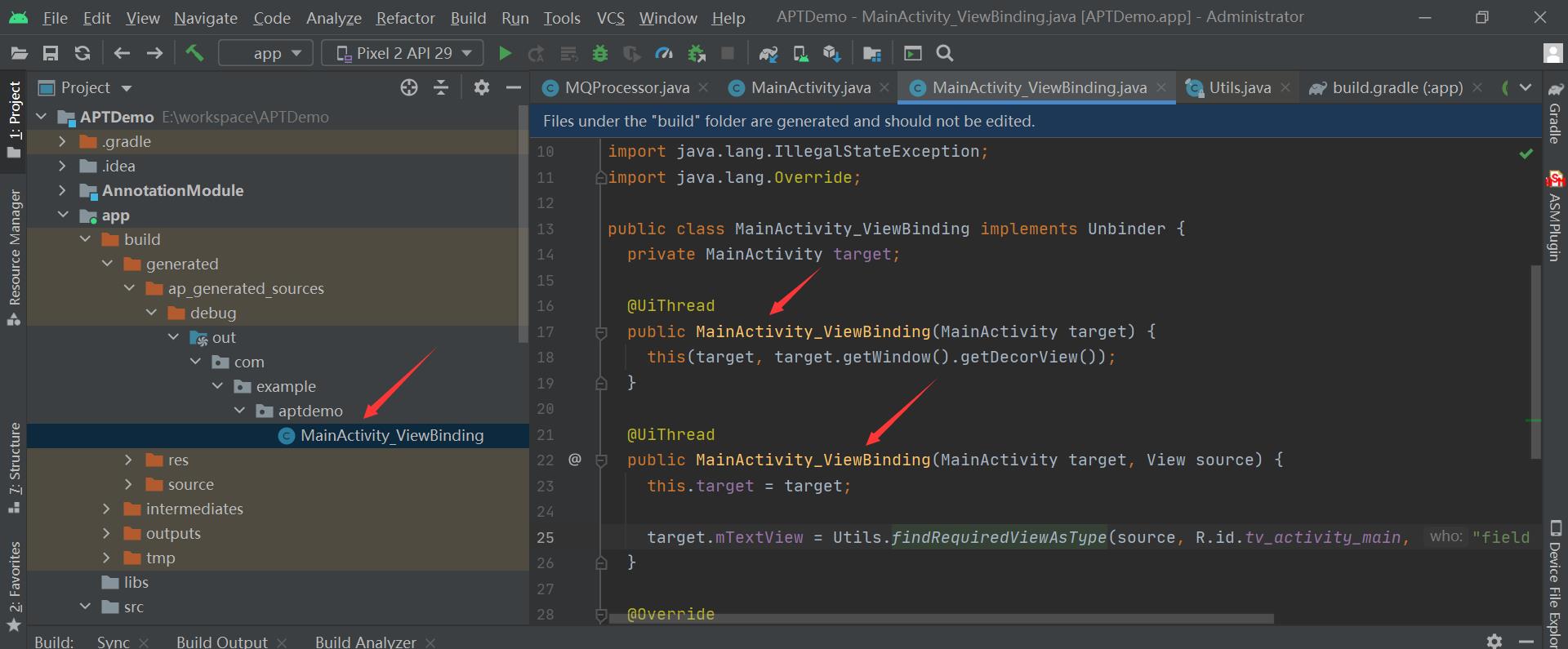The width and height of the screenshot is (1568, 649).
Task: Close the MainActivity.java tab
Action: click(x=884, y=87)
